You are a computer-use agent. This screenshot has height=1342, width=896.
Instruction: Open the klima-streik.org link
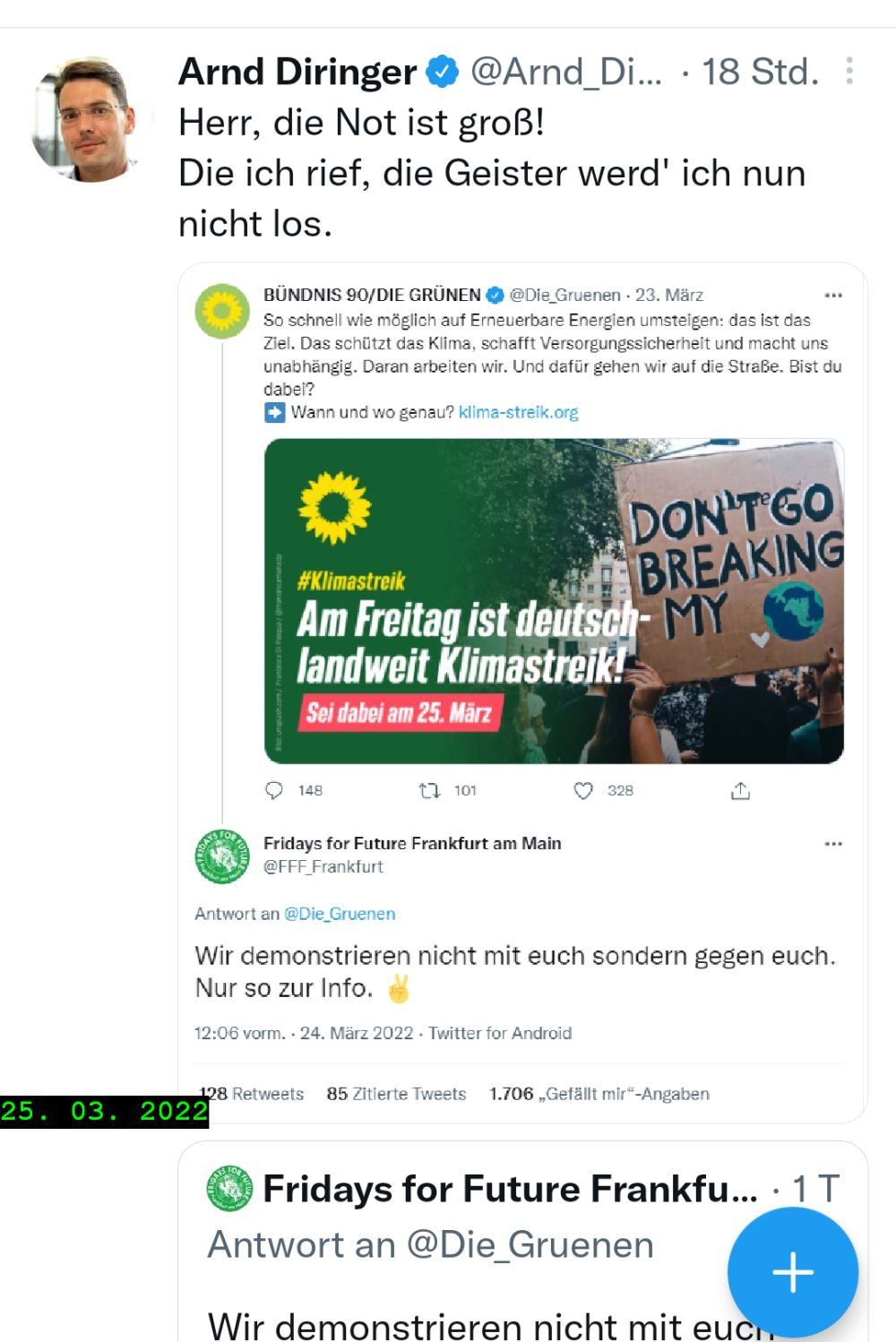point(518,412)
